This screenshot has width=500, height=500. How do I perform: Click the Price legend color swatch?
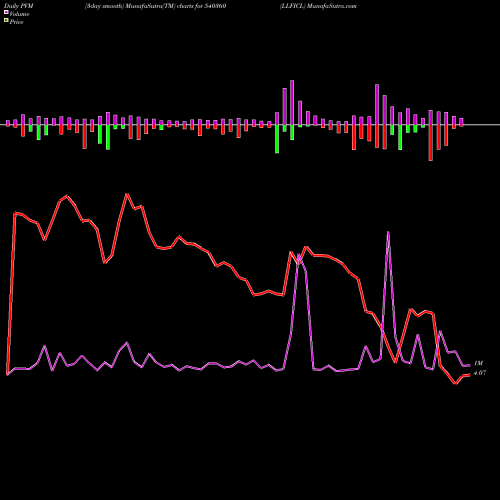6,21
